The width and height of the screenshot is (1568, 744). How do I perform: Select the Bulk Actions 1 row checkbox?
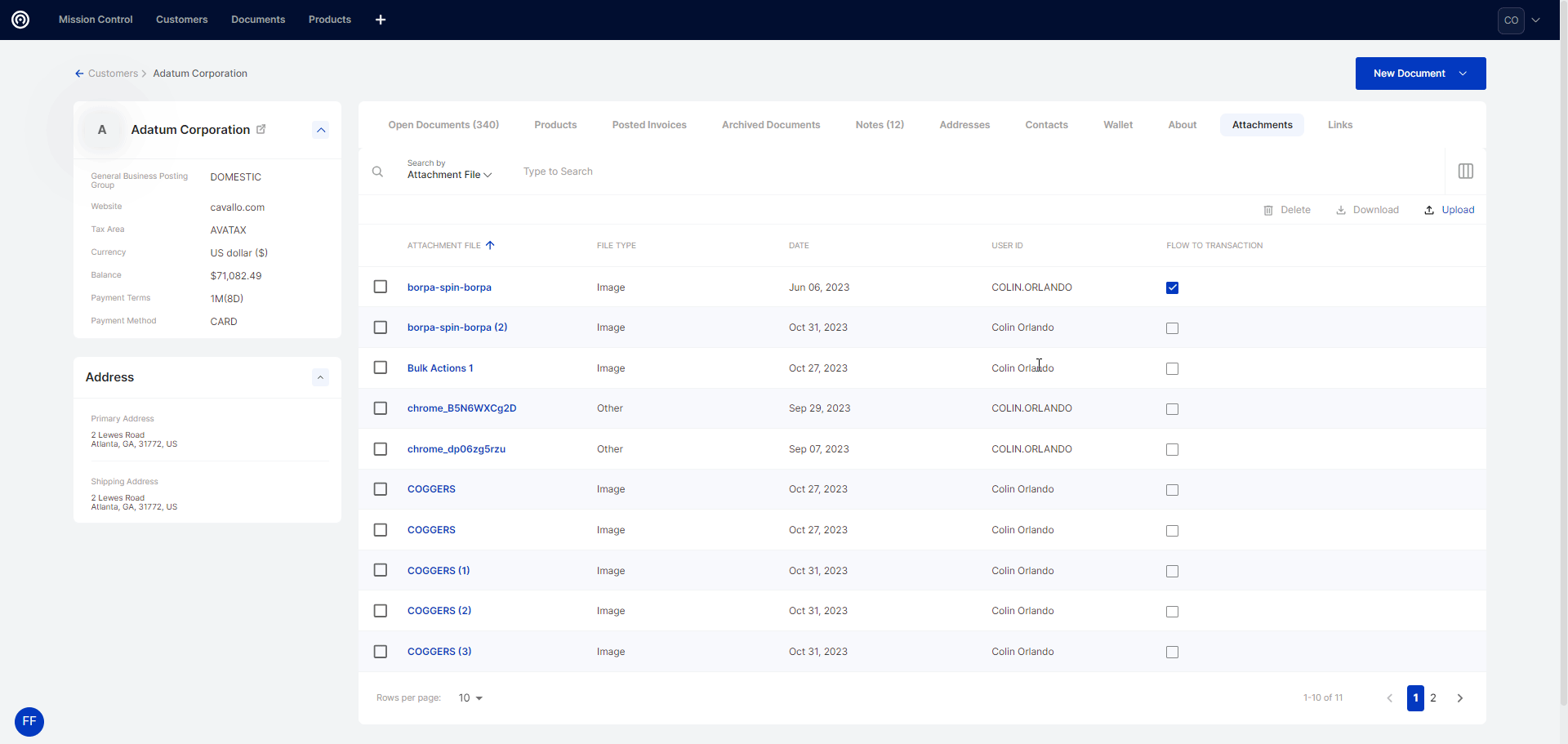(x=381, y=368)
